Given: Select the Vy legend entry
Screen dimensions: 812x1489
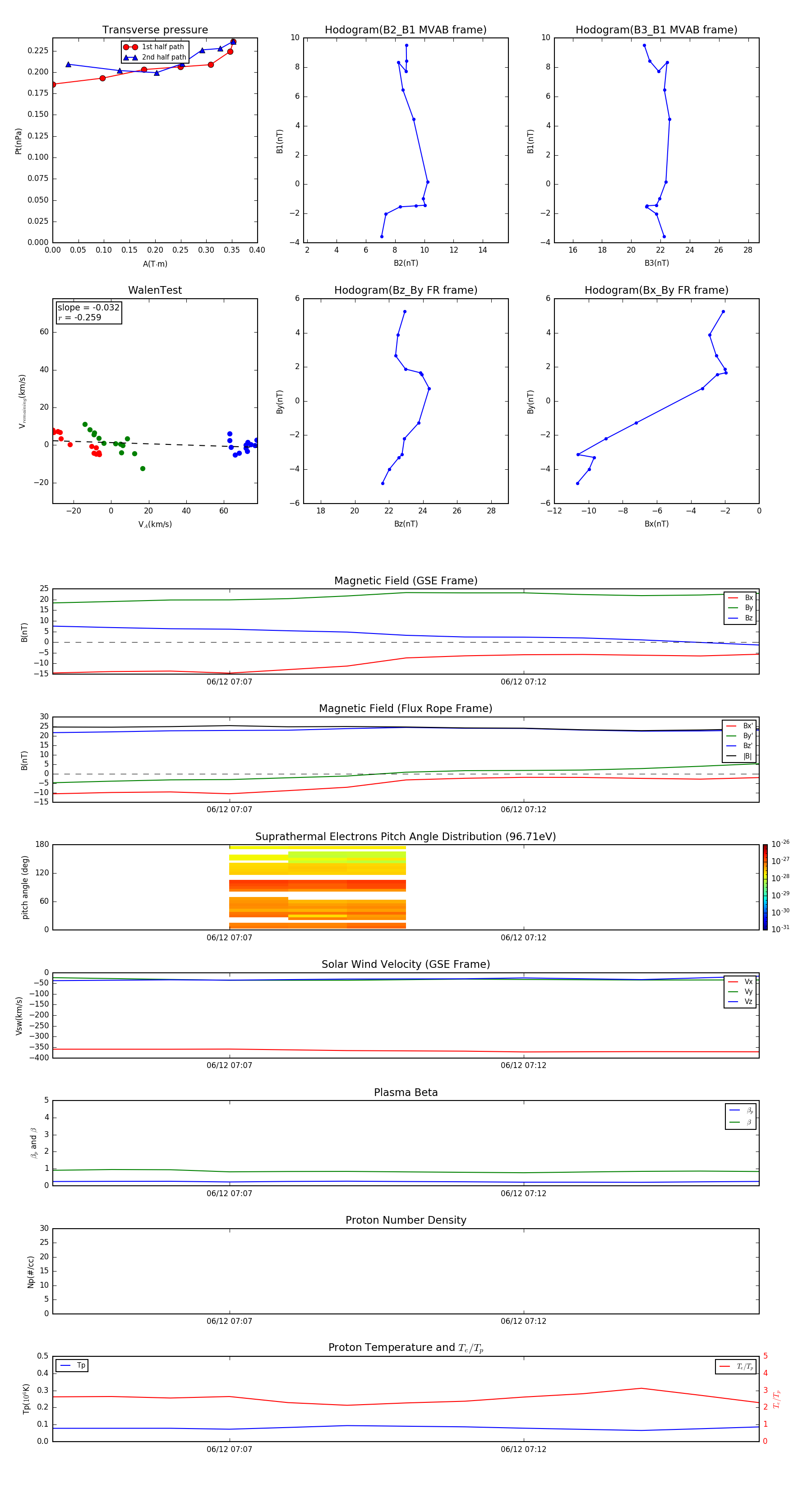Looking at the screenshot, I should (x=740, y=991).
